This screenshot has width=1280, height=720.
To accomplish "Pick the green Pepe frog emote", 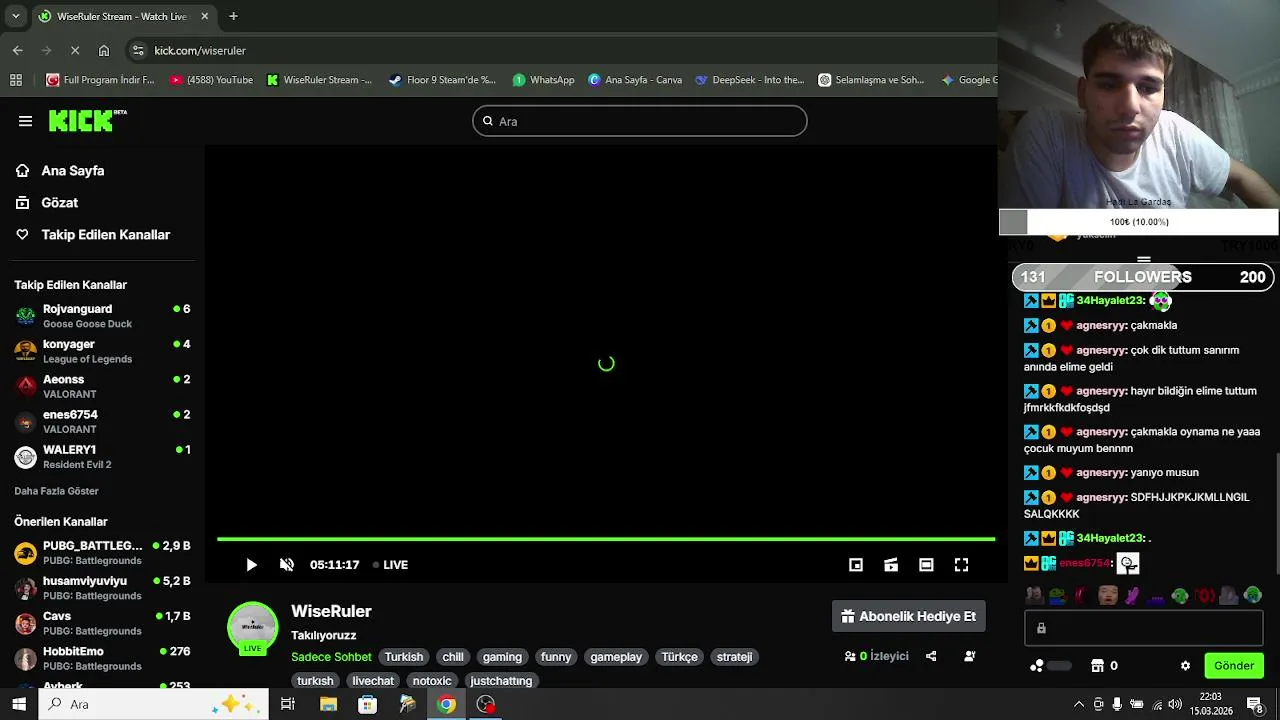I will (x=1058, y=596).
